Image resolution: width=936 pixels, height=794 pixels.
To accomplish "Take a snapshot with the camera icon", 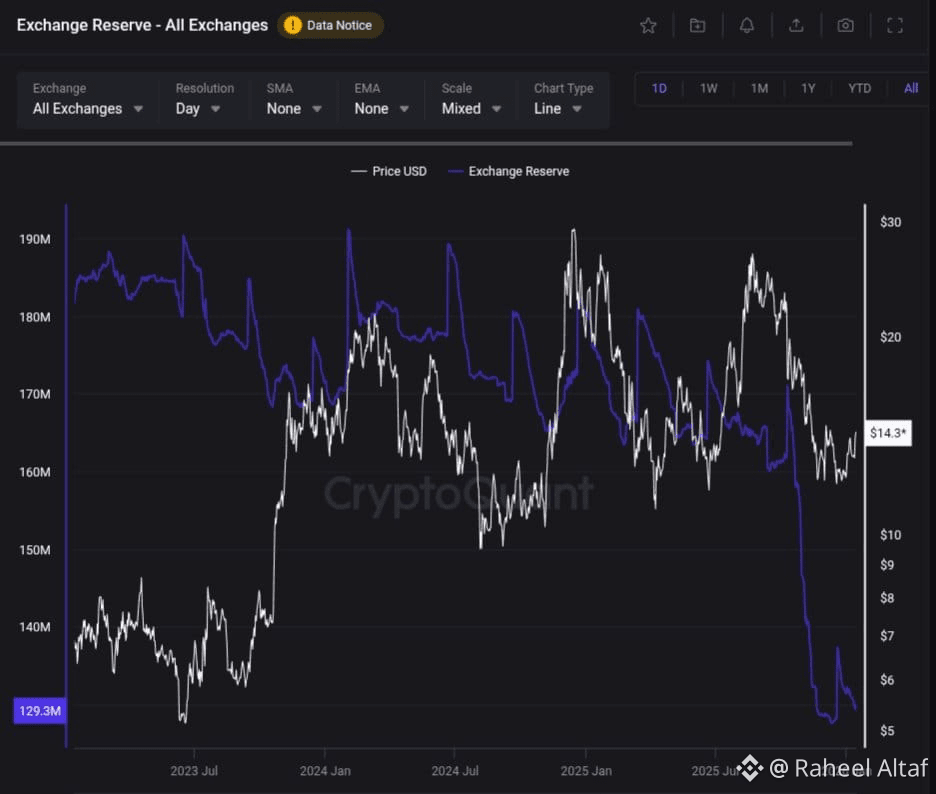I will click(x=845, y=26).
